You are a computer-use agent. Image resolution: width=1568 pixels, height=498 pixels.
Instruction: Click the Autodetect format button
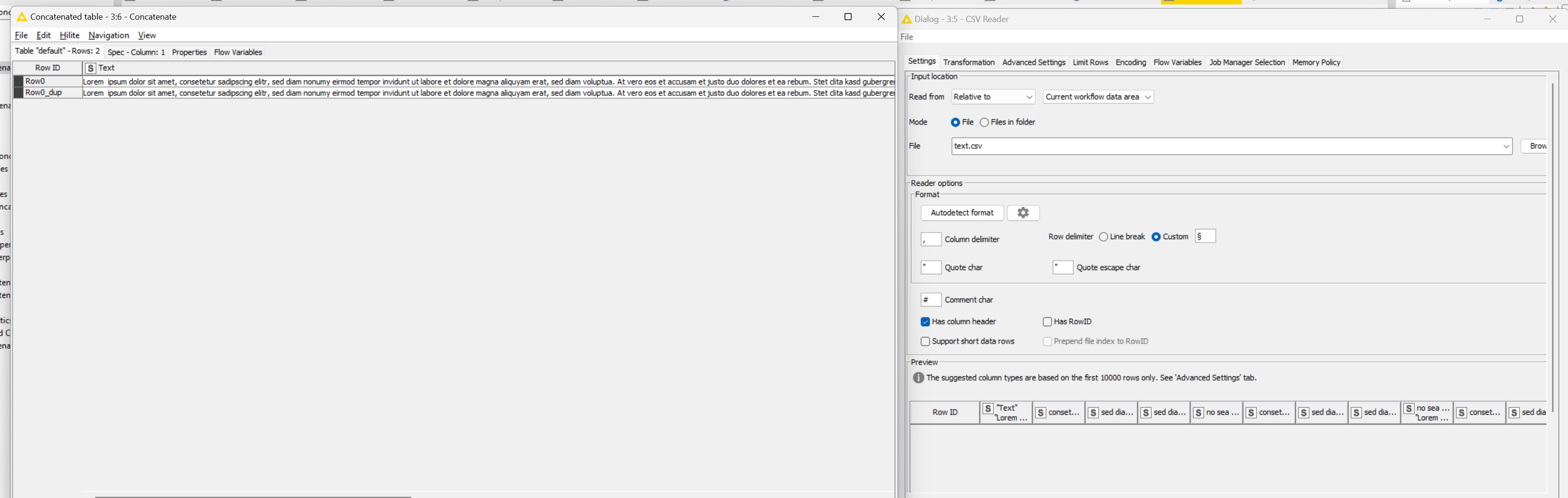[x=962, y=213]
